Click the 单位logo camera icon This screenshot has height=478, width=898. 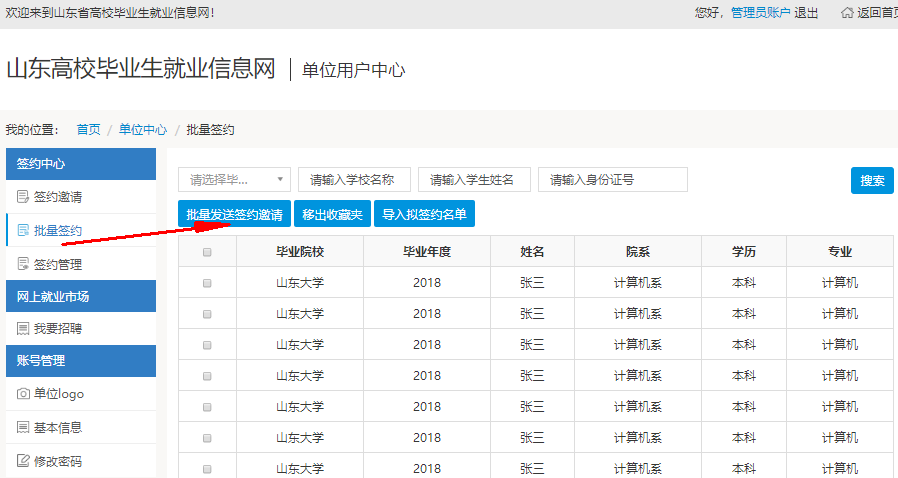pos(23,394)
